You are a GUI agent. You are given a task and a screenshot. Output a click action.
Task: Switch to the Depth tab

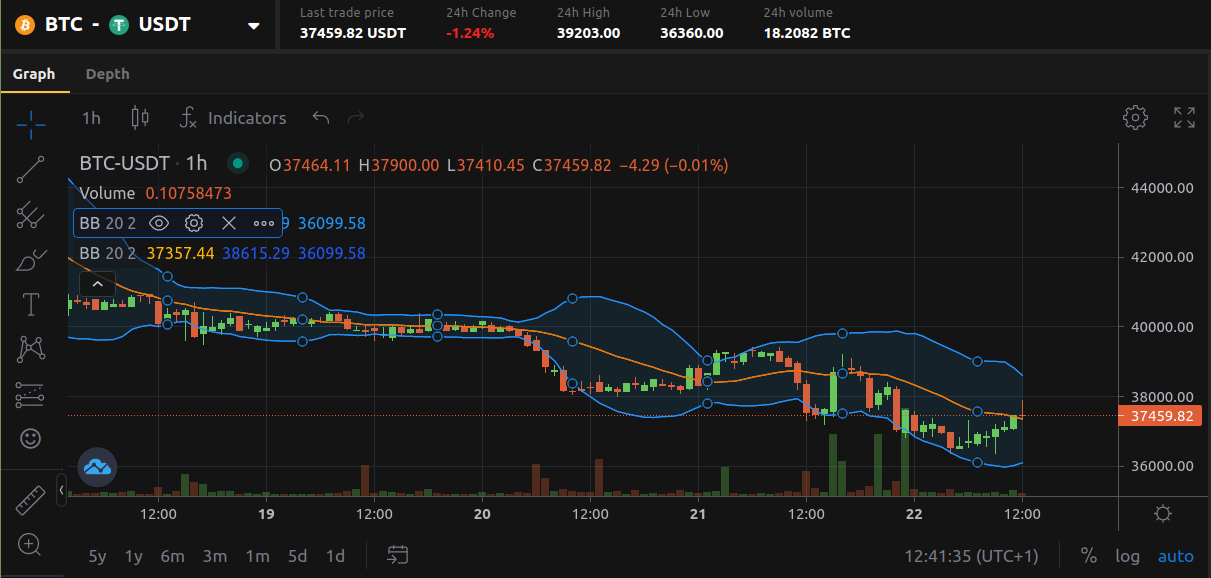coord(107,73)
